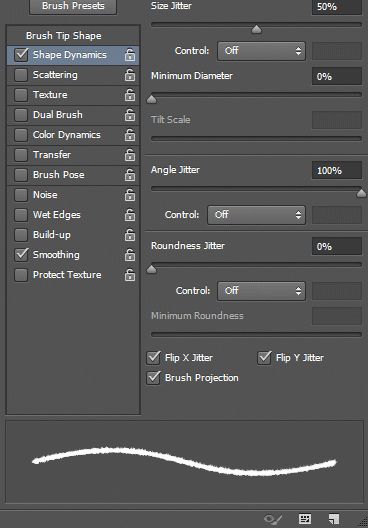Enable the Noise checkbox
The image size is (368, 528).
tap(21, 195)
